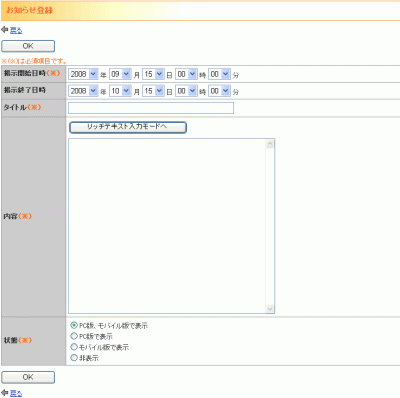Viewport: 400px width, 398px height.
Task: Click the bottom OK button
Action: tap(28, 377)
